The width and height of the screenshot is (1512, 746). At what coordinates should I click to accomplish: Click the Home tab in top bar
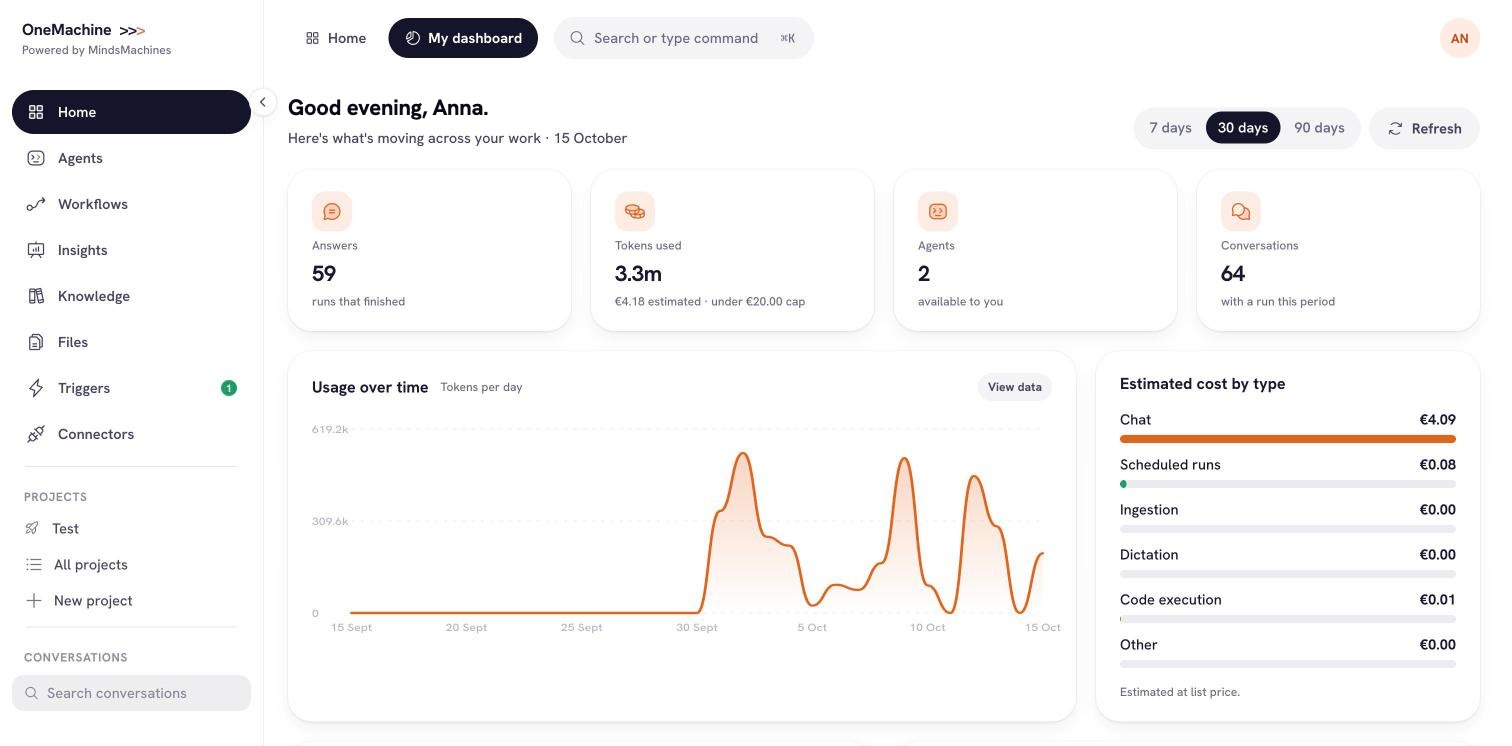(x=336, y=38)
